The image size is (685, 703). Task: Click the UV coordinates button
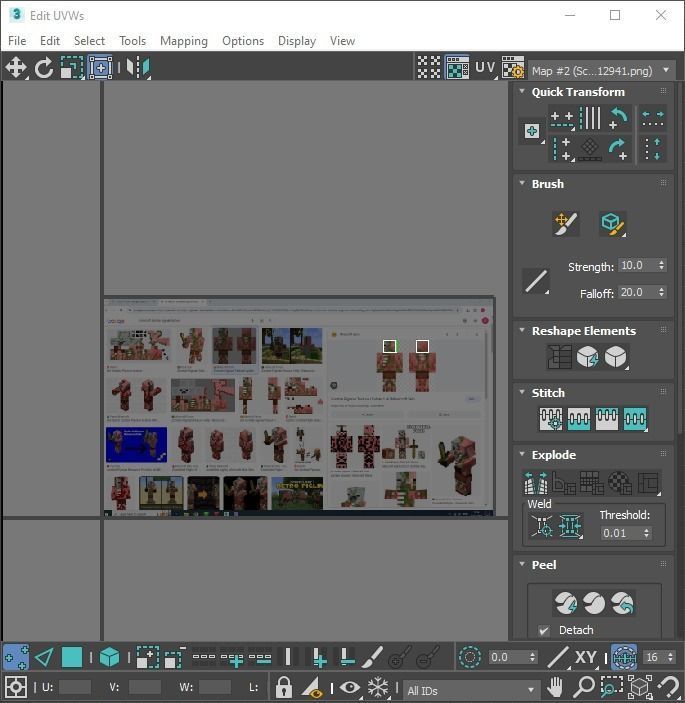coord(486,68)
